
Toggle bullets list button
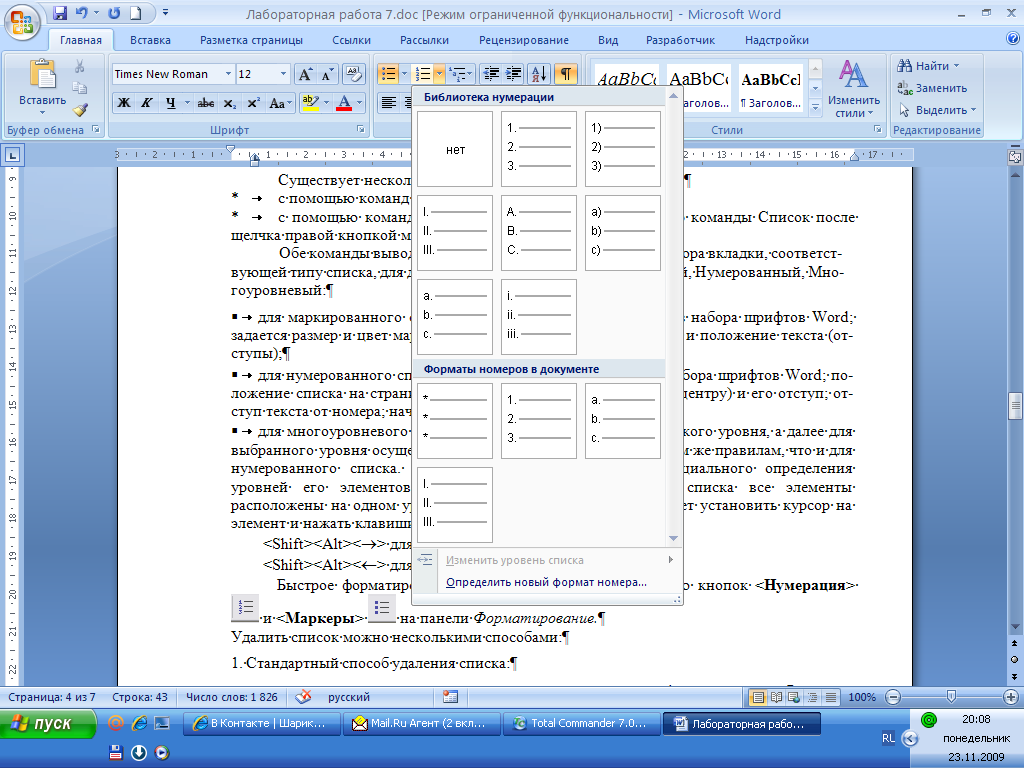pos(389,74)
